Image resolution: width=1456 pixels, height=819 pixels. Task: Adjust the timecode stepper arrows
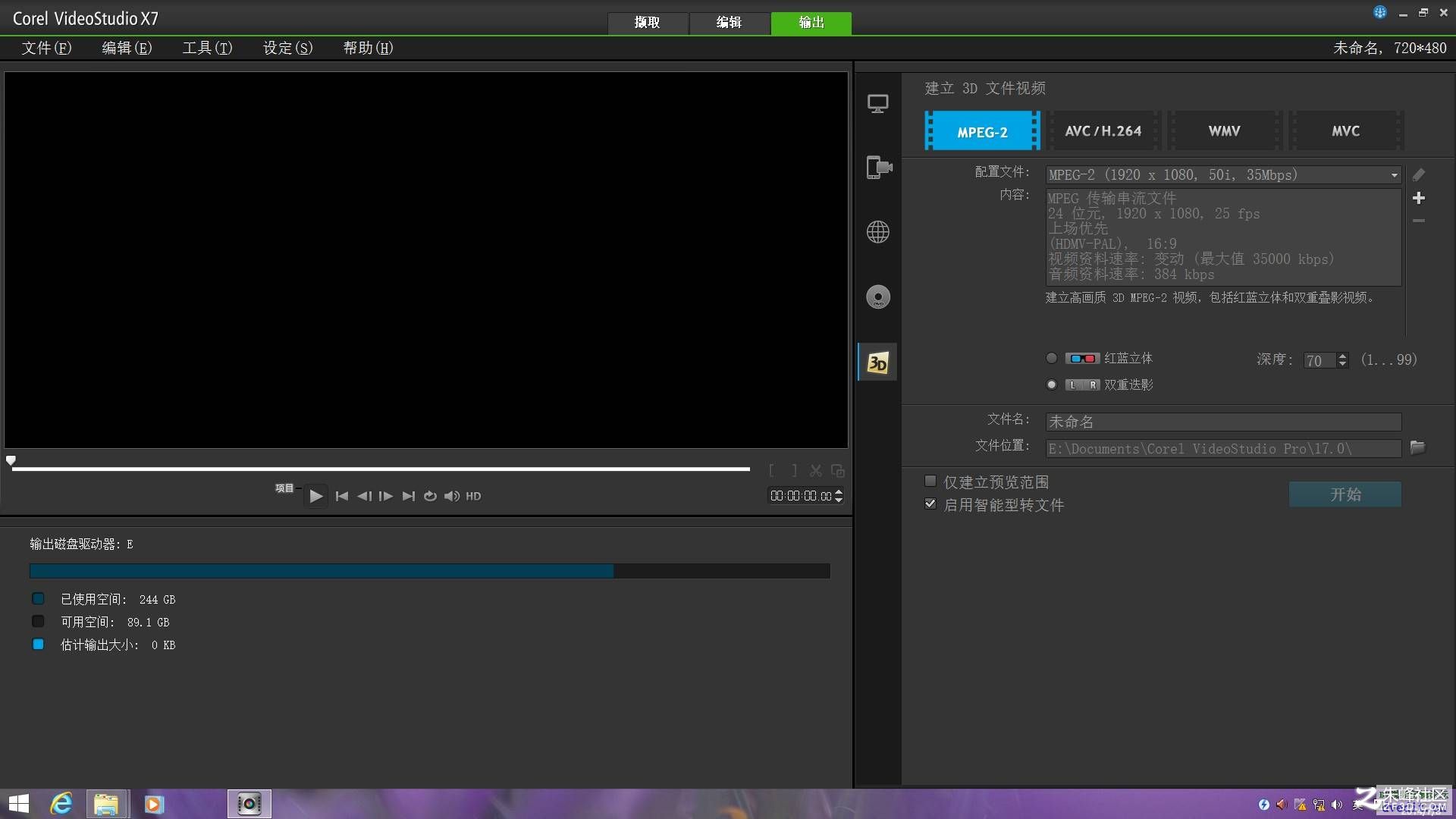click(839, 496)
